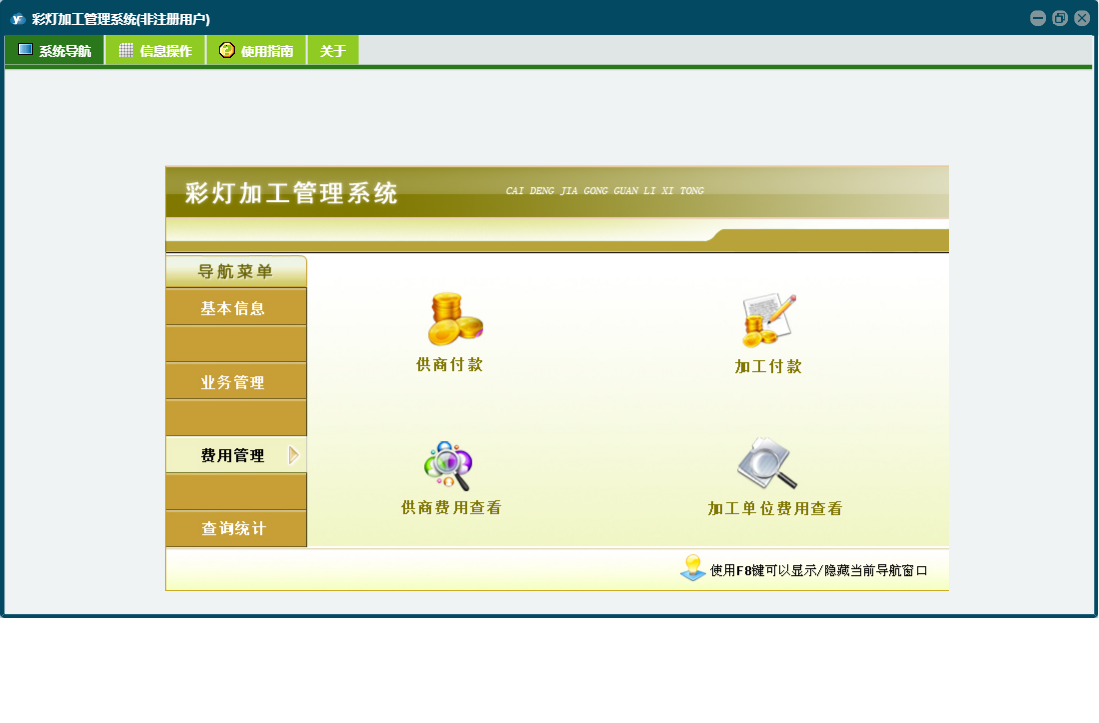
Task: Open the 关于 menu
Action: [333, 50]
